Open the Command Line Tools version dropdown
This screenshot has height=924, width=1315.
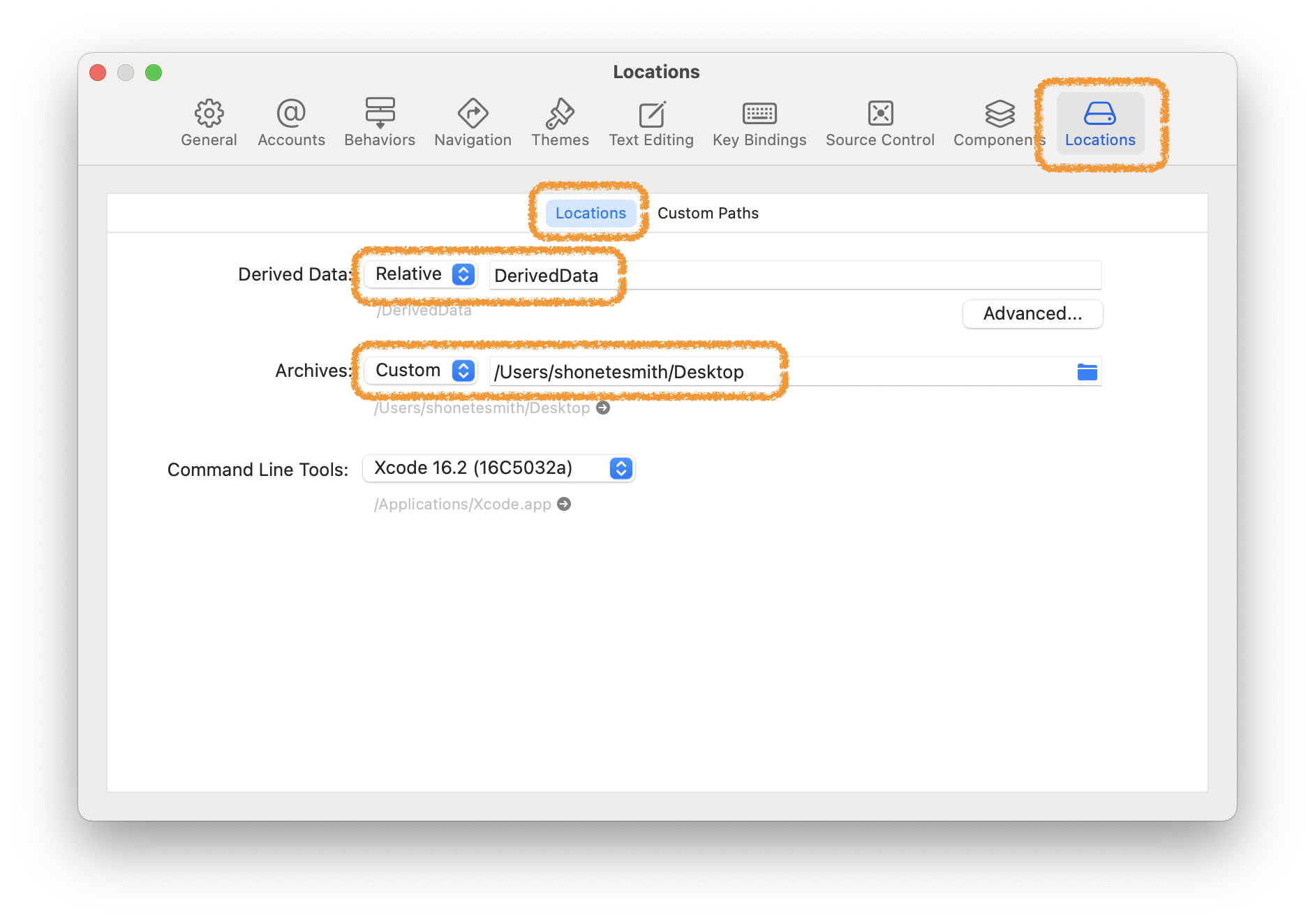pyautogui.click(x=498, y=468)
